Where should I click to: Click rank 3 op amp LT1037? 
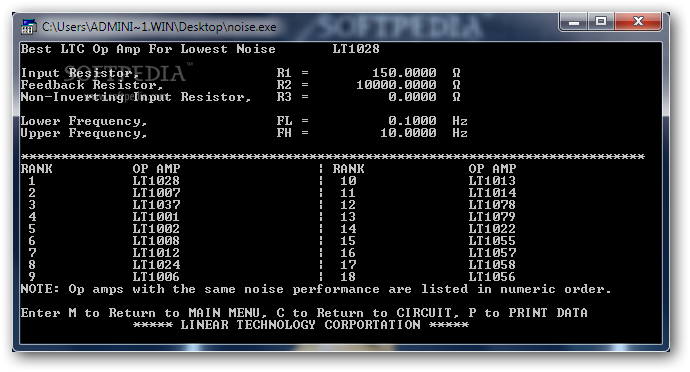156,205
